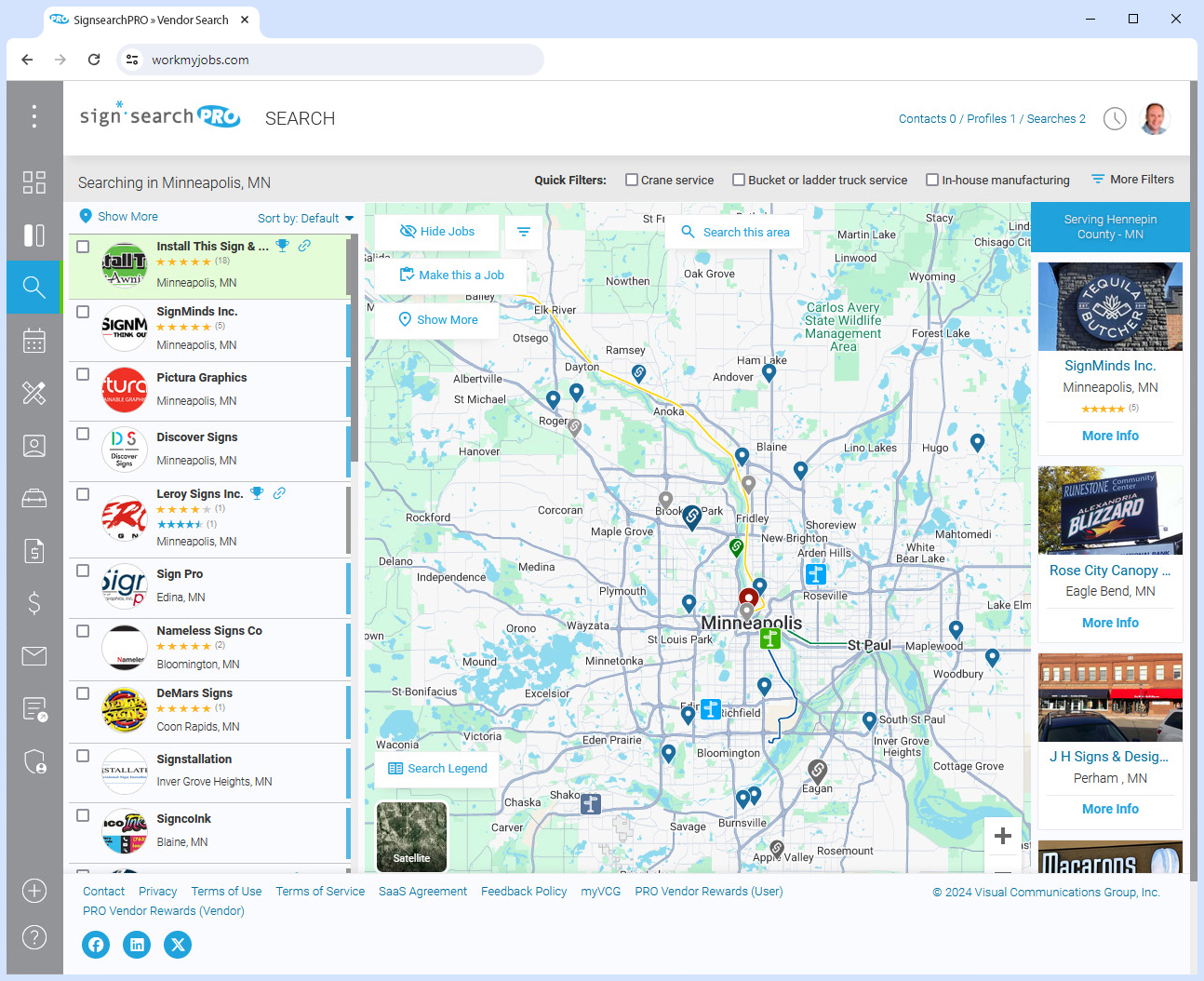The image size is (1204, 981).
Task: Open the invoice document sidebar icon
Action: 34,551
